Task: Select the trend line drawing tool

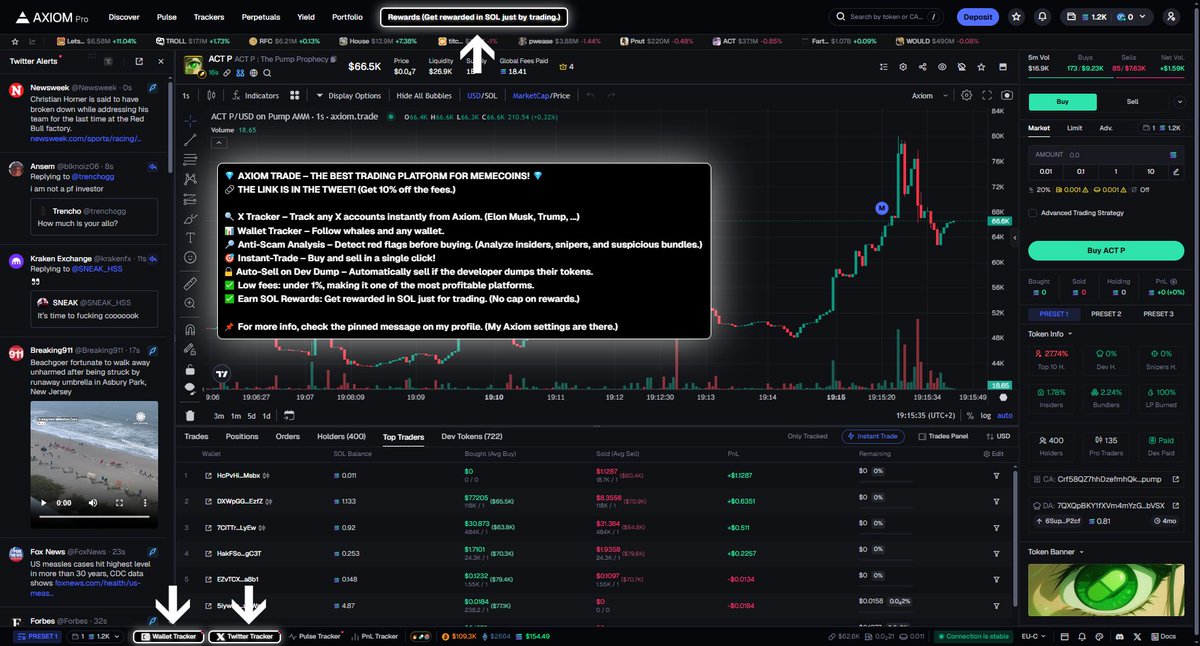Action: tap(190, 138)
